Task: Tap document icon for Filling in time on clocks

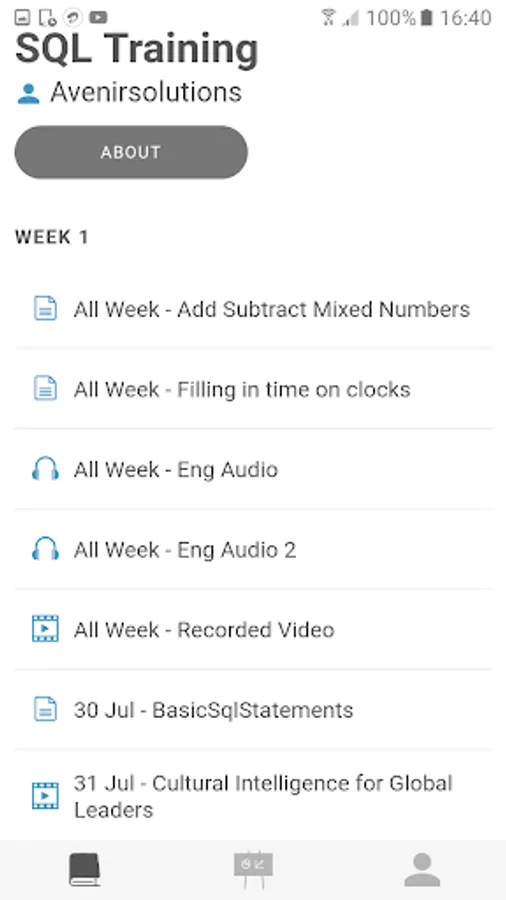Action: (x=45, y=389)
